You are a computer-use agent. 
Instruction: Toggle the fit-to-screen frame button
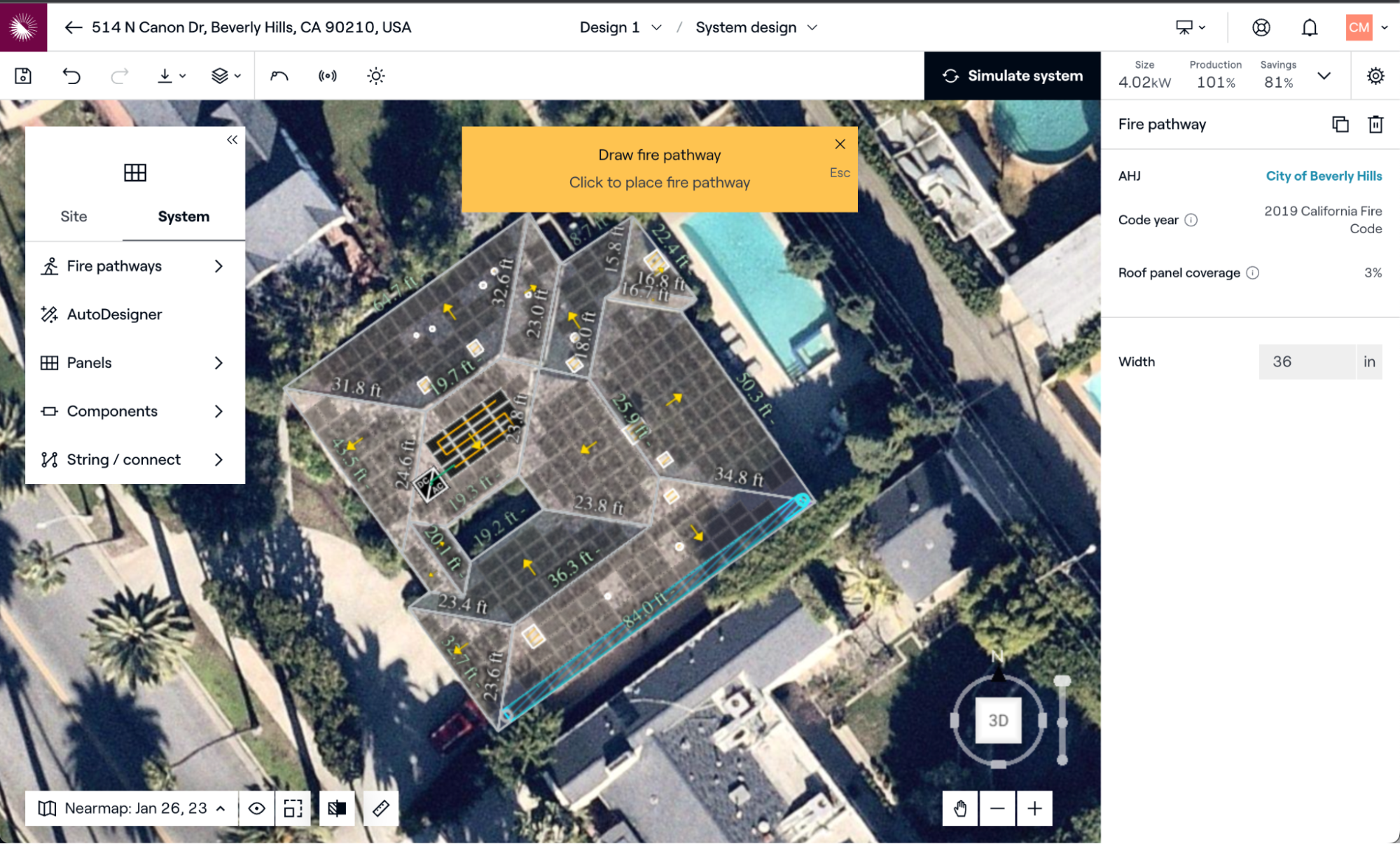pyautogui.click(x=293, y=808)
